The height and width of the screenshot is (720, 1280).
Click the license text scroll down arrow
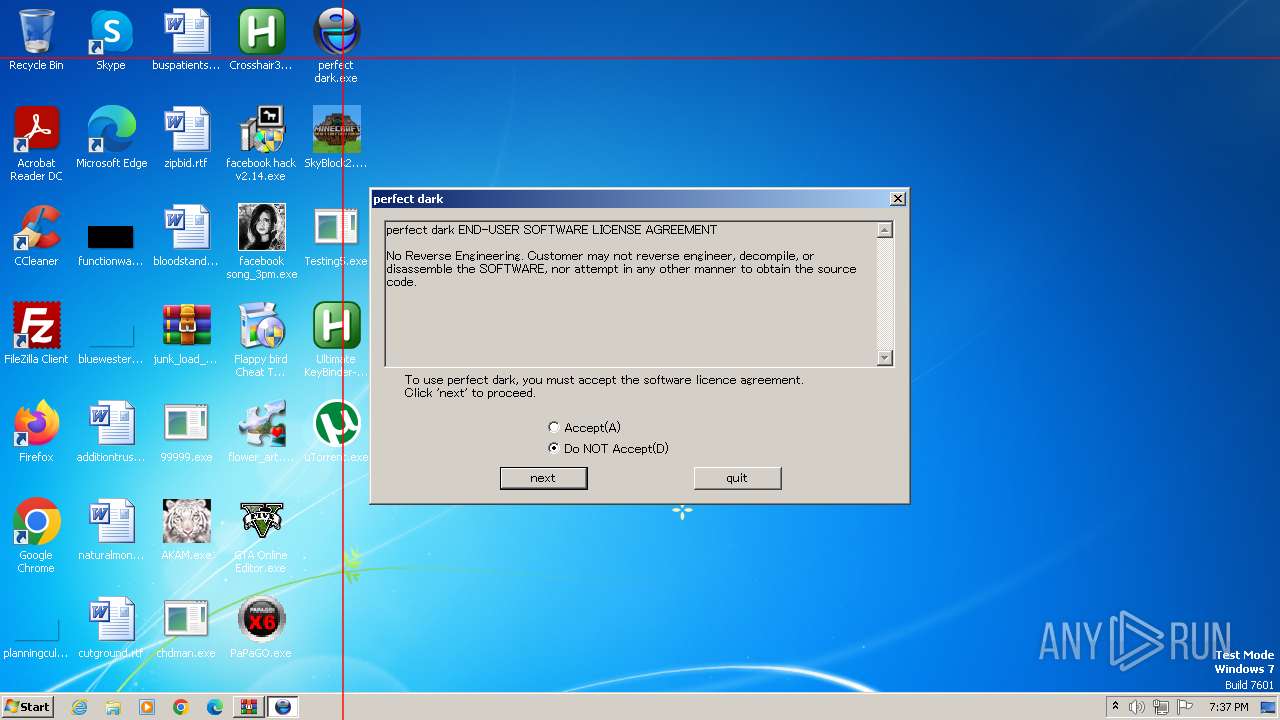coord(884,358)
